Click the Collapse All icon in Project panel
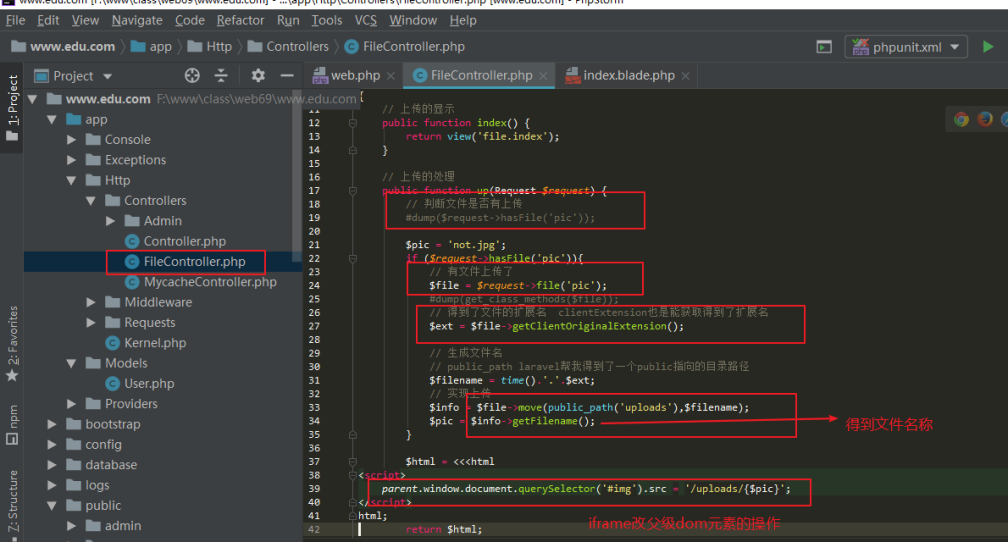This screenshot has width=1008, height=543. (221, 76)
